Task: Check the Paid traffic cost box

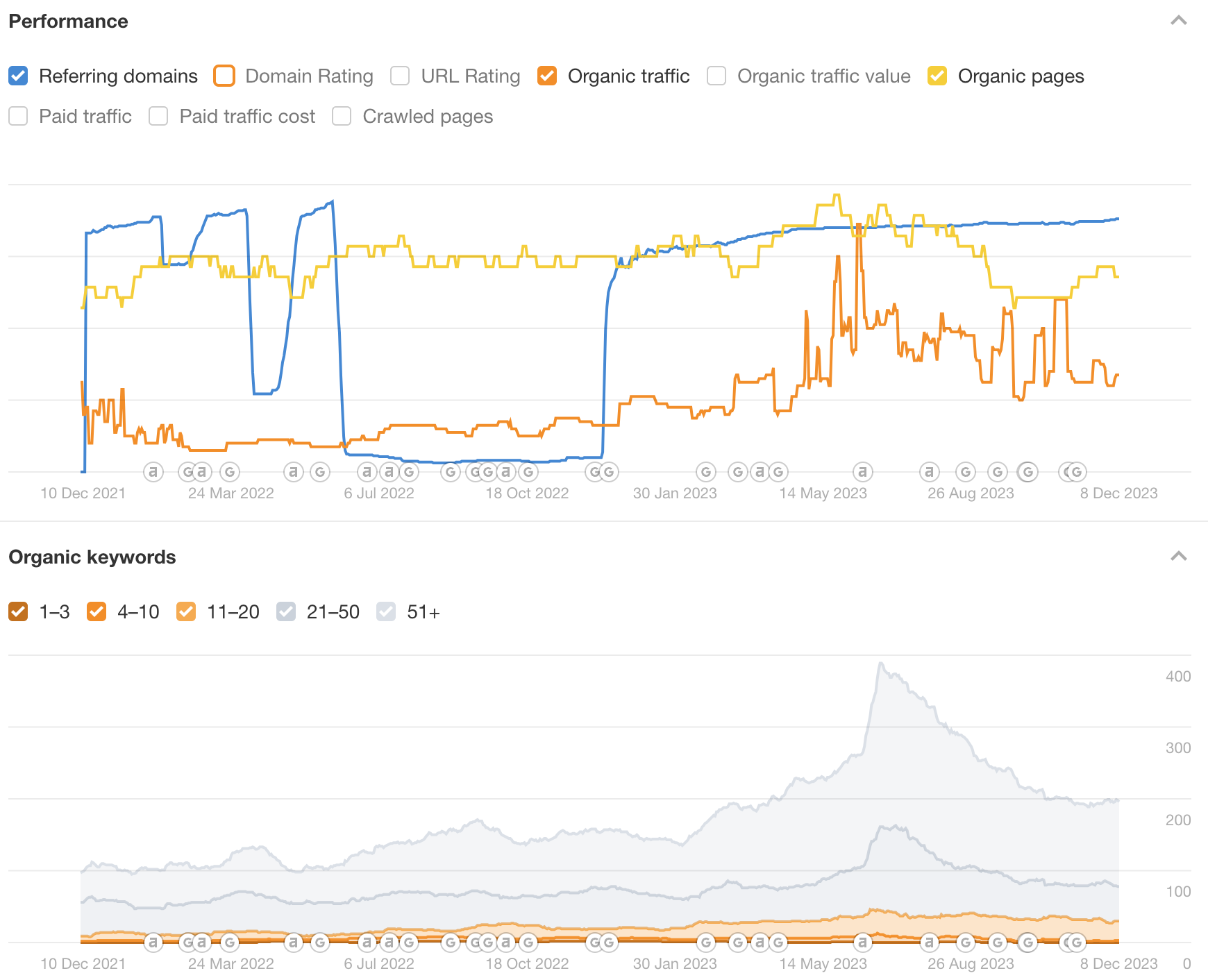Action: click(x=158, y=116)
